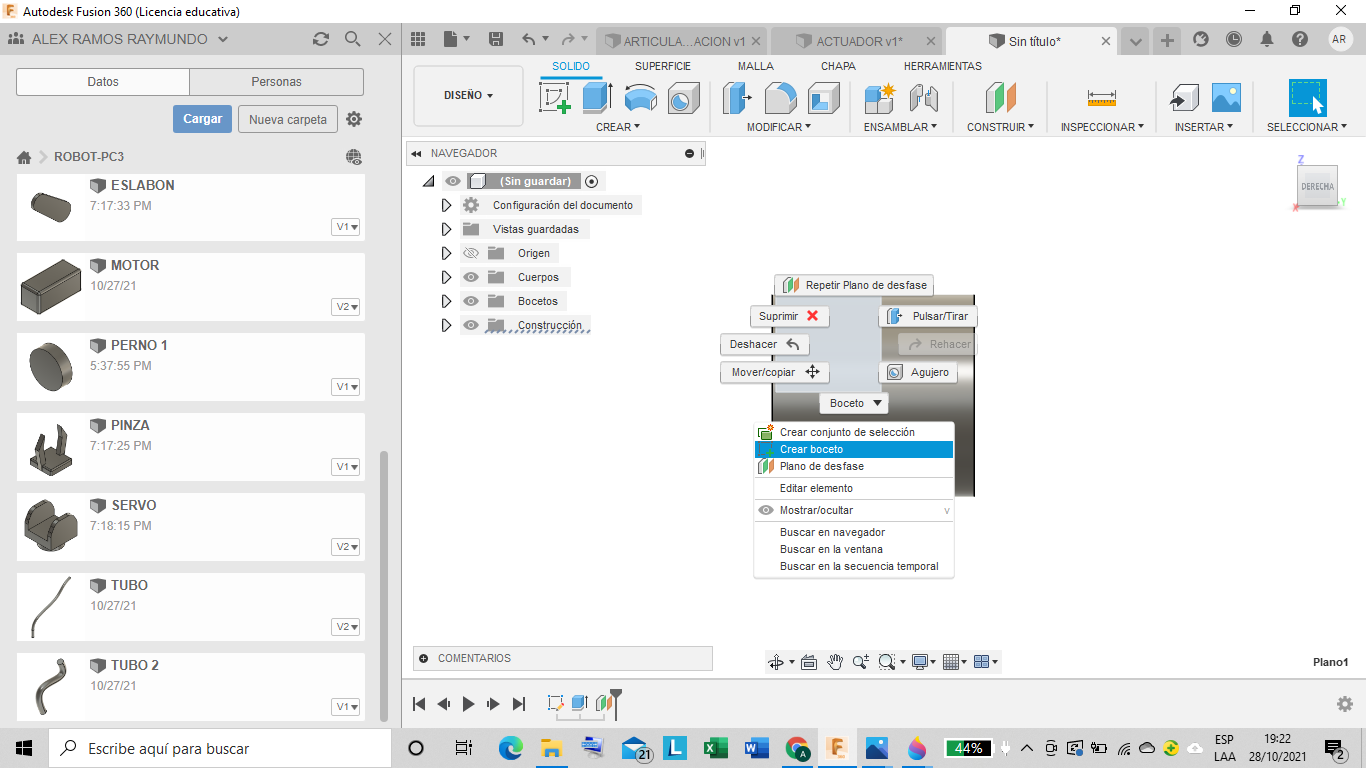The width and height of the screenshot is (1366, 768).
Task: Click the Create Sketch toolbar icon
Action: point(554,98)
